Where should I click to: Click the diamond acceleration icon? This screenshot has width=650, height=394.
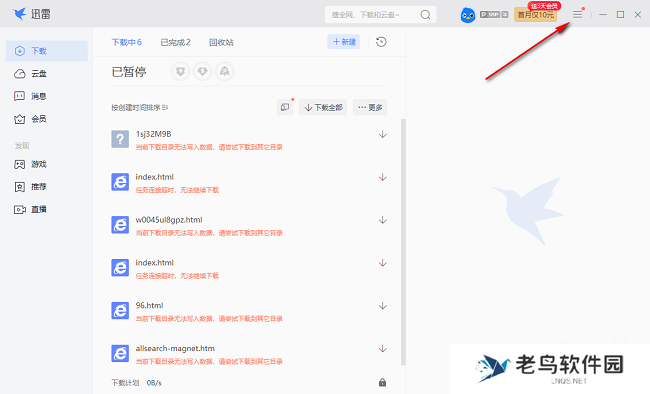[x=202, y=72]
